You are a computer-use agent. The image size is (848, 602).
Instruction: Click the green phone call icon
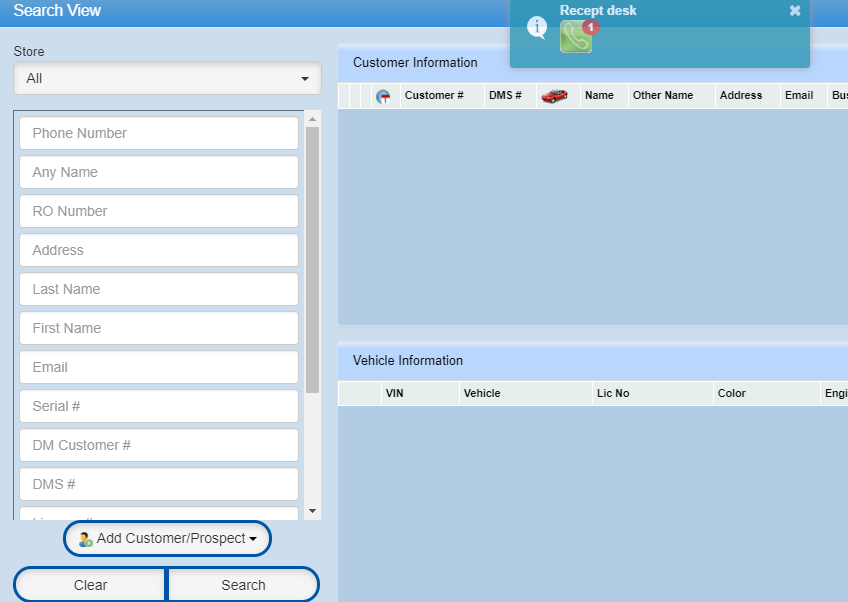click(574, 38)
